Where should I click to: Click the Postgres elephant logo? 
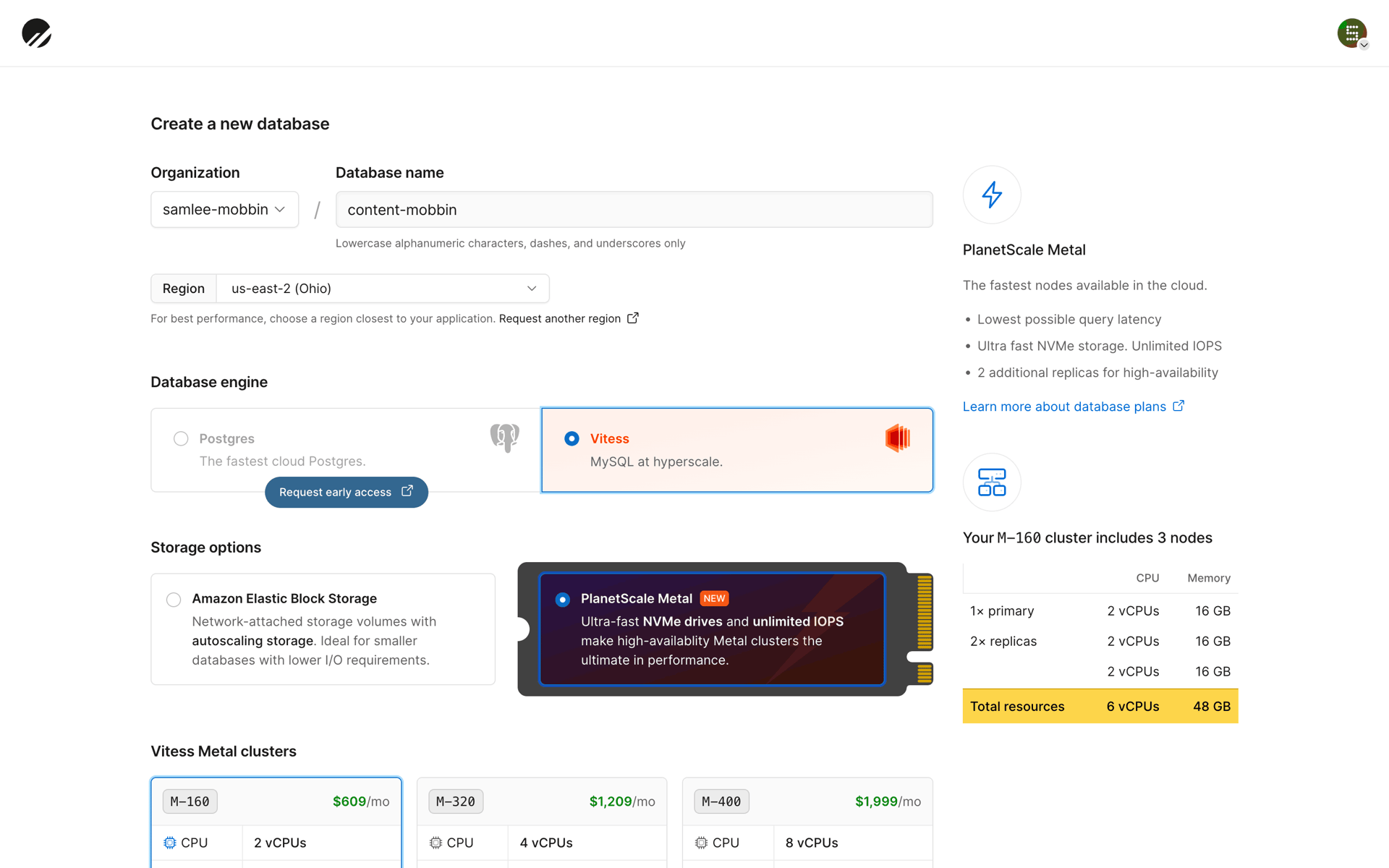[504, 438]
